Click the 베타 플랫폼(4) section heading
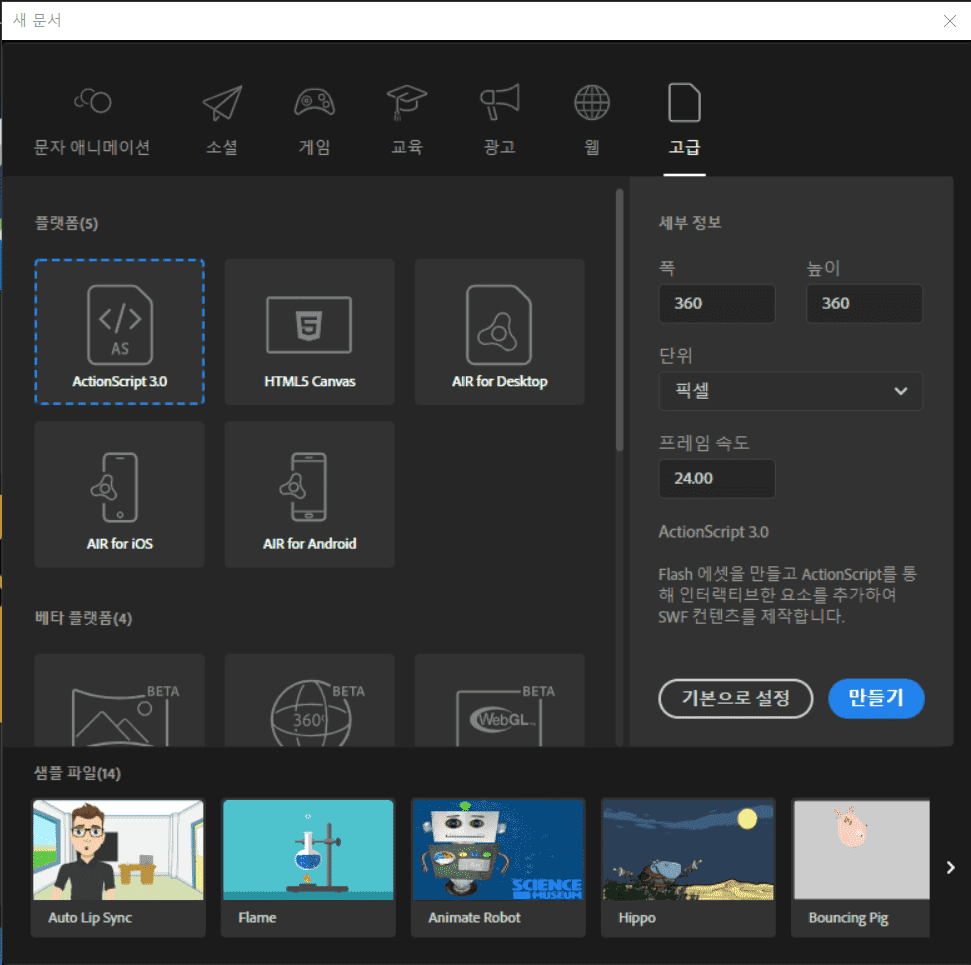 tap(84, 618)
